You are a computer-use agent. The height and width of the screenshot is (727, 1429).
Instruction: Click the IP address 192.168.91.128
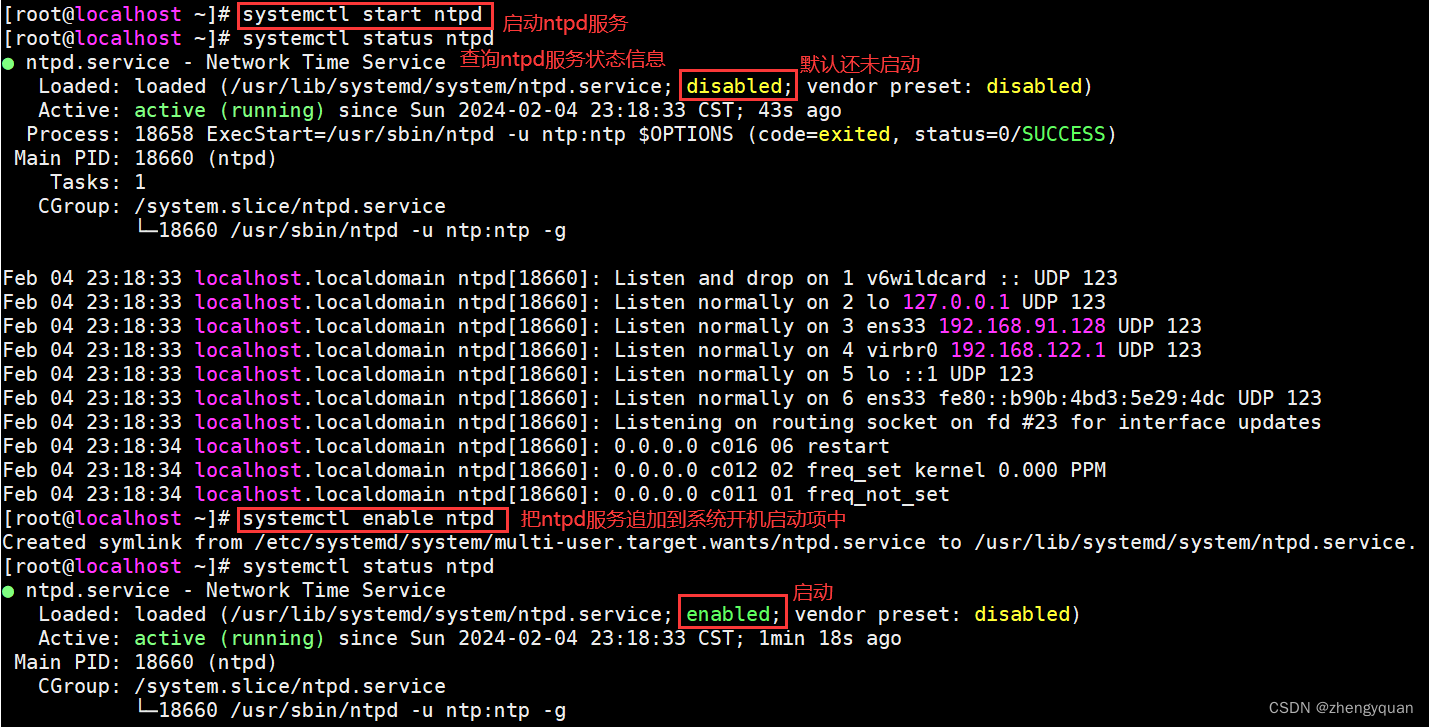[x=1022, y=326]
